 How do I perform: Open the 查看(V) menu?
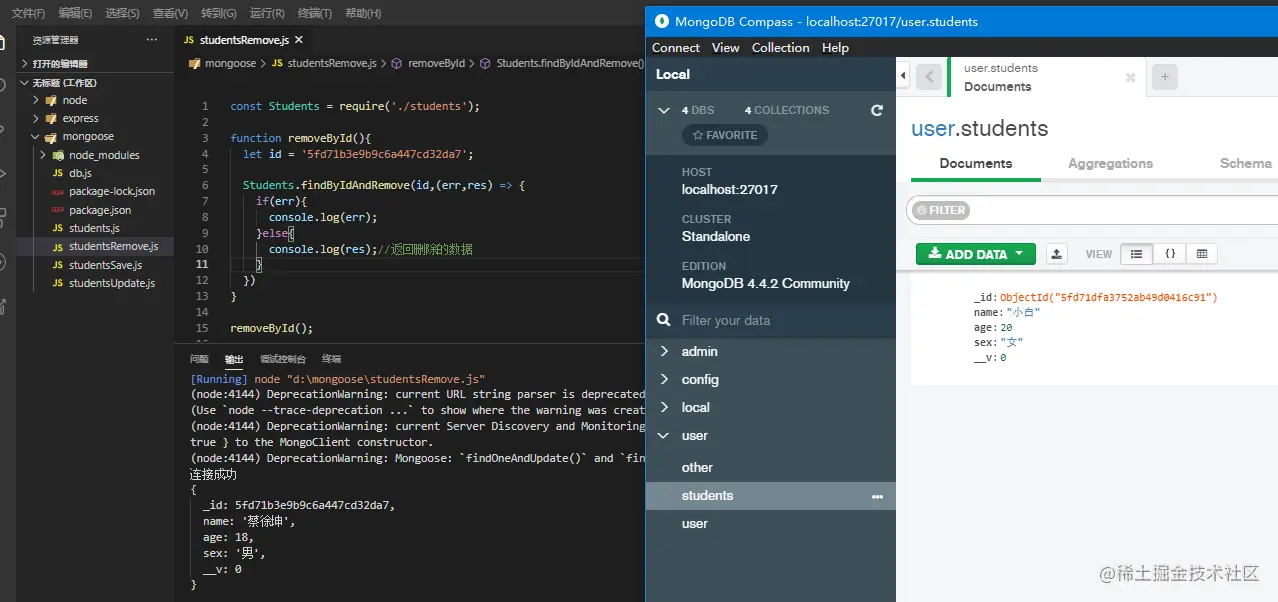click(x=170, y=13)
